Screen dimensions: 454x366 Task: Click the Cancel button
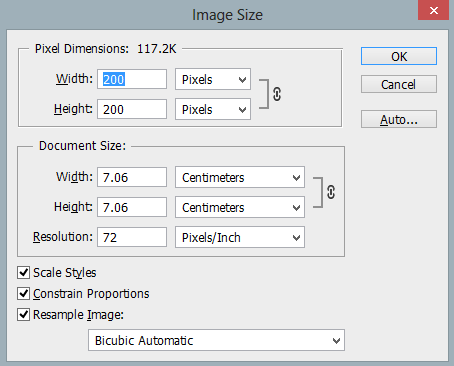[x=399, y=84]
